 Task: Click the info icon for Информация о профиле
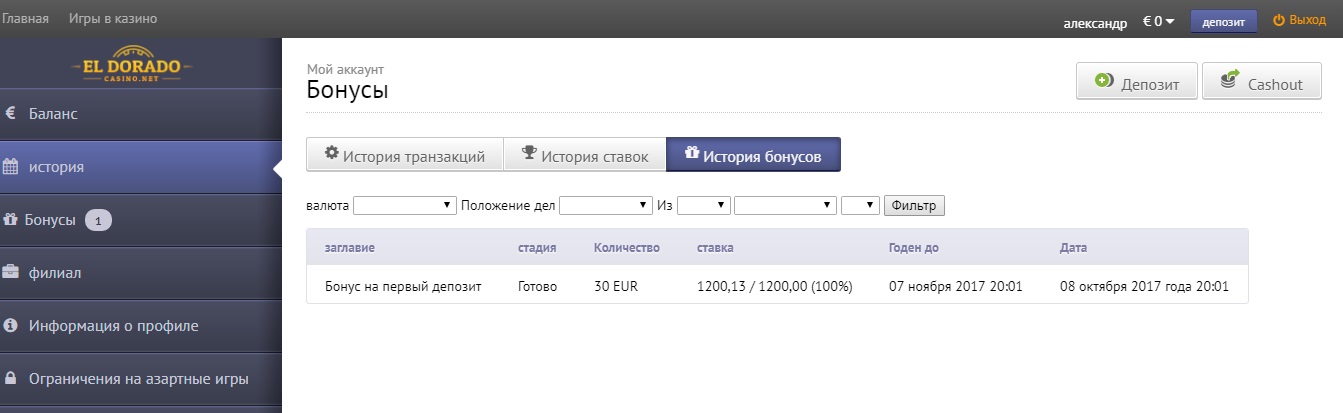tap(10, 325)
